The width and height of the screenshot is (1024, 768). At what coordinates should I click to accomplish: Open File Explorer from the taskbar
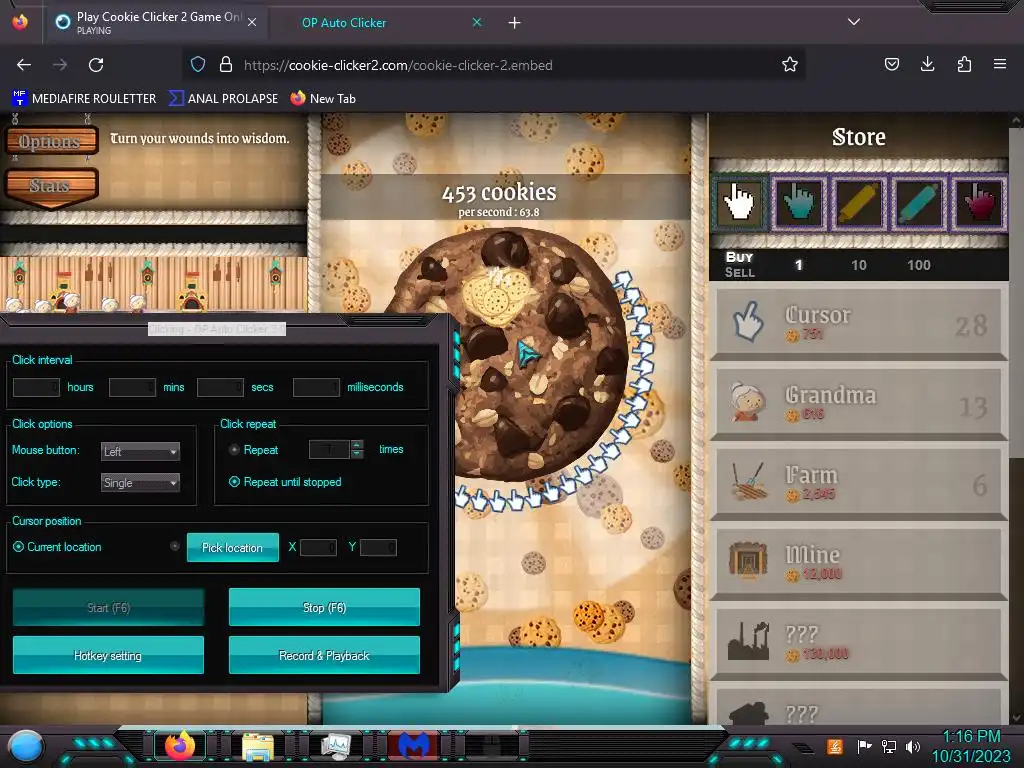pyautogui.click(x=258, y=746)
